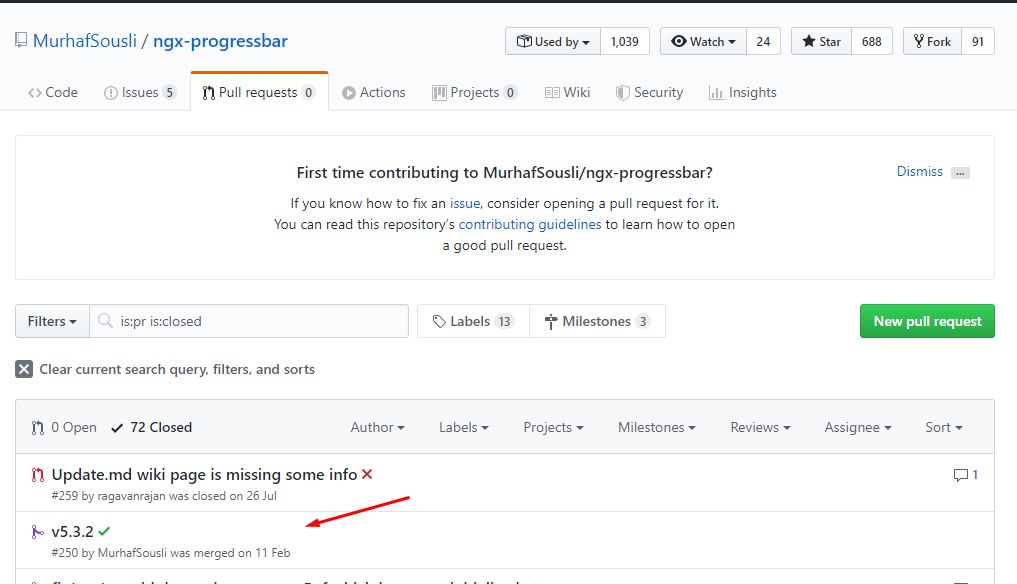Star the repository
1017x584 pixels.
(x=821, y=42)
